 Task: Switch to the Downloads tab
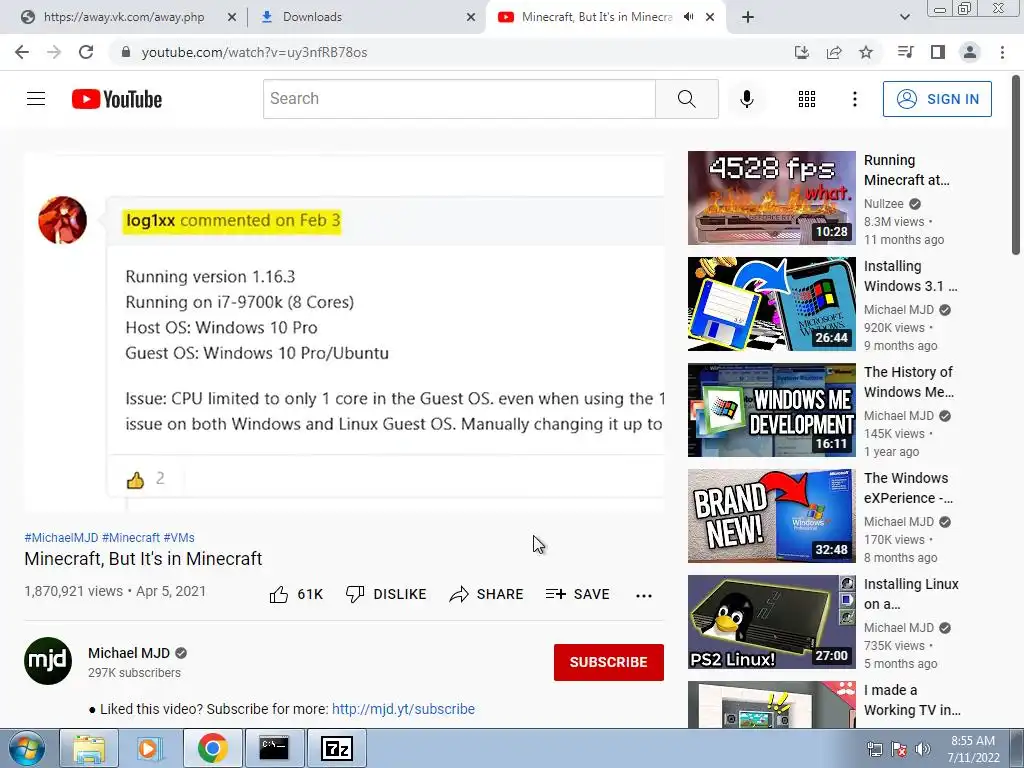312,17
